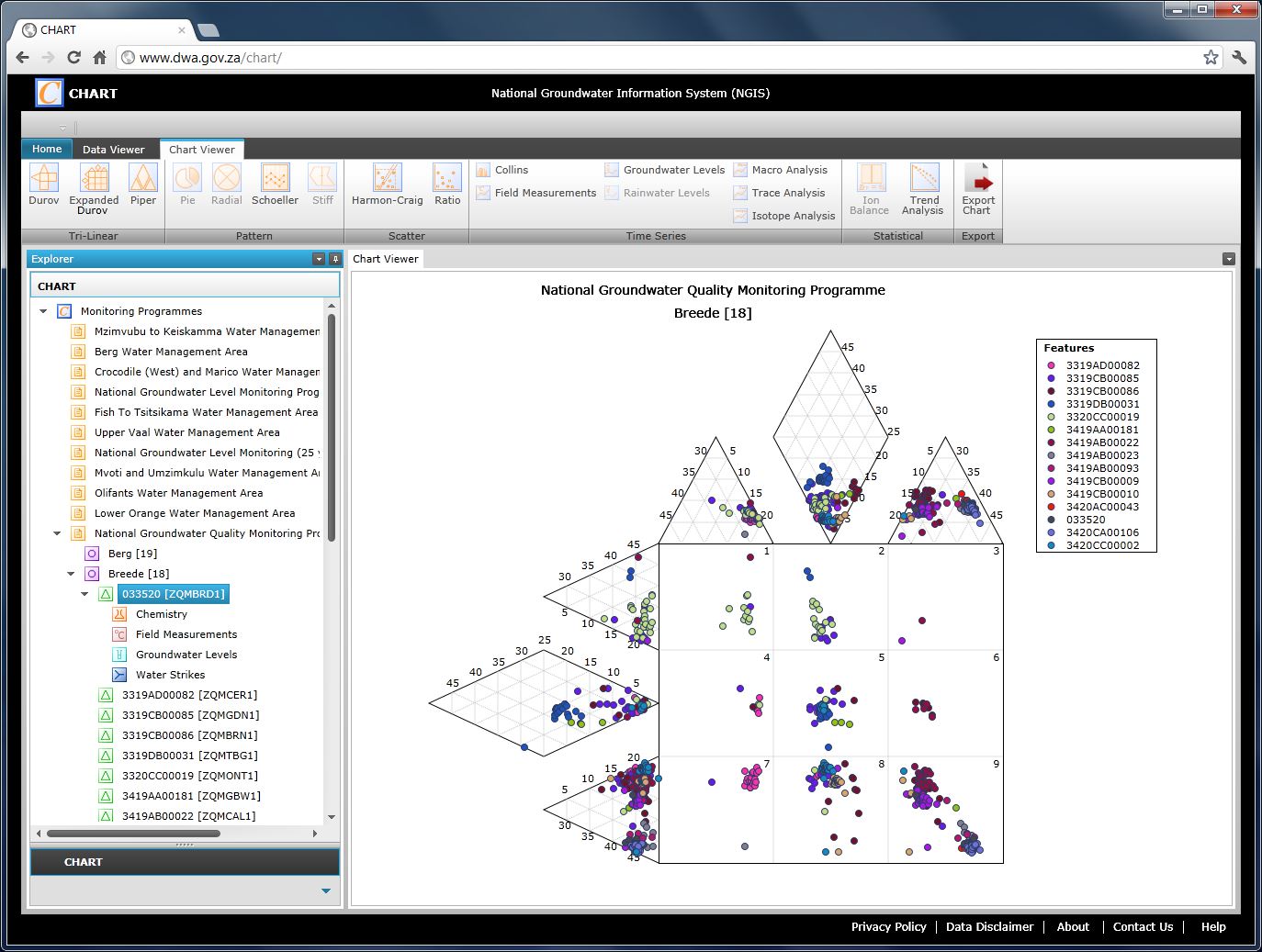Open the Data Disclaimer link
This screenshot has width=1262, height=952.
tap(989, 927)
